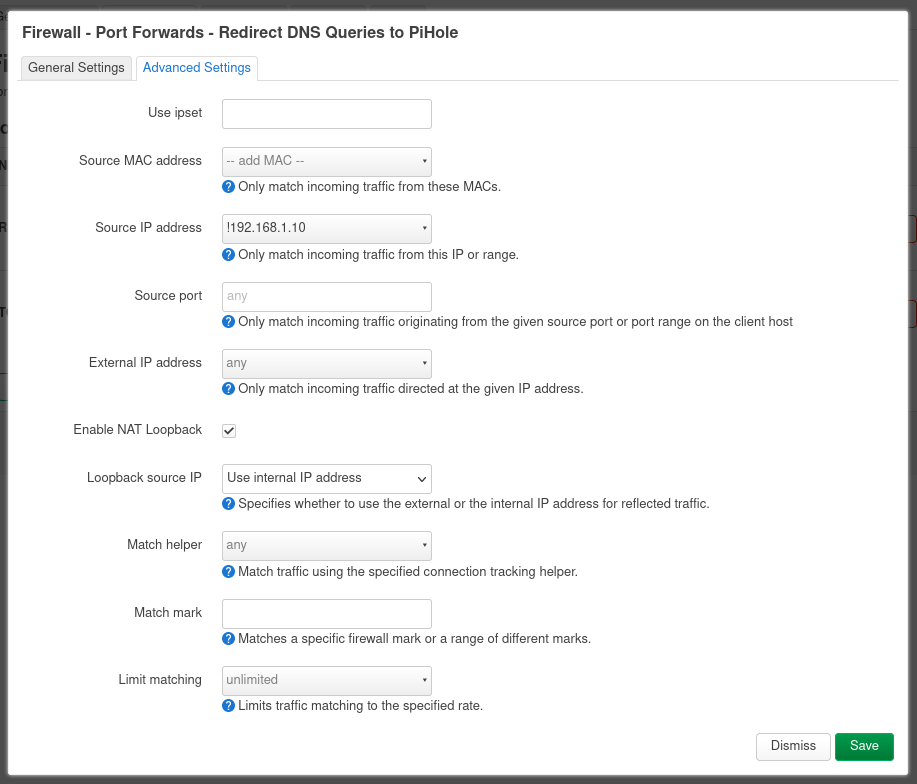Image resolution: width=917 pixels, height=784 pixels.
Task: Focus the Use ipset input field
Action: [327, 114]
